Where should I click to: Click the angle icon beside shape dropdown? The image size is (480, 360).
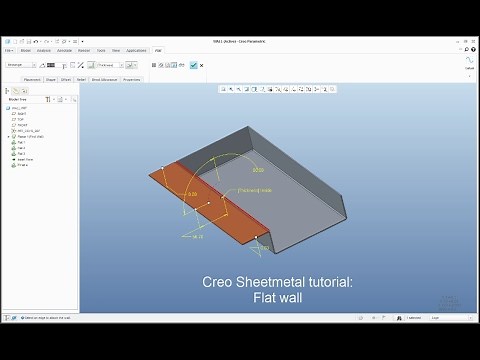click(x=42, y=65)
